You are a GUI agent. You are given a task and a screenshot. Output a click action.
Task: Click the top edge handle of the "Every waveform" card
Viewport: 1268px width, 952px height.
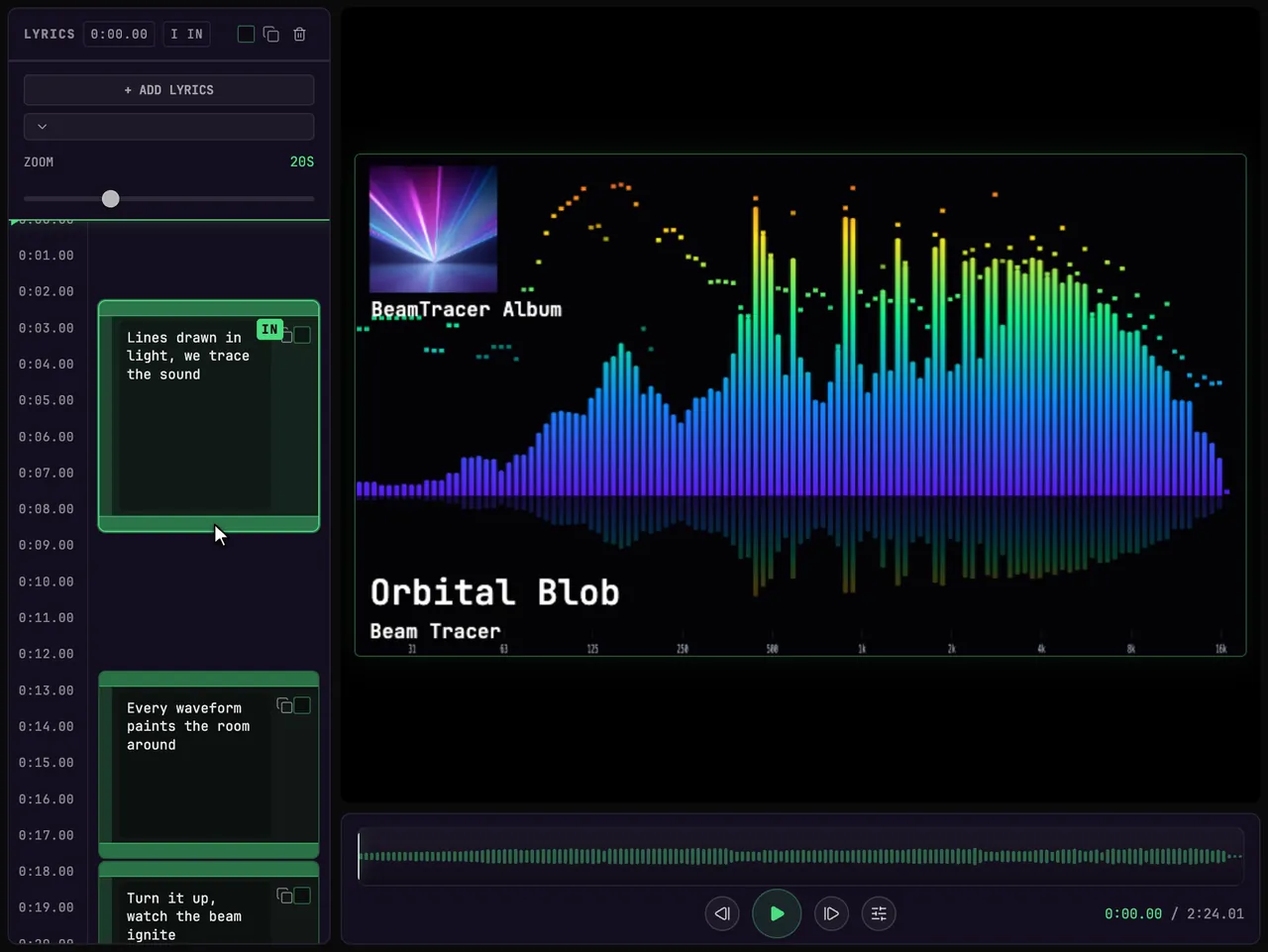click(x=209, y=679)
